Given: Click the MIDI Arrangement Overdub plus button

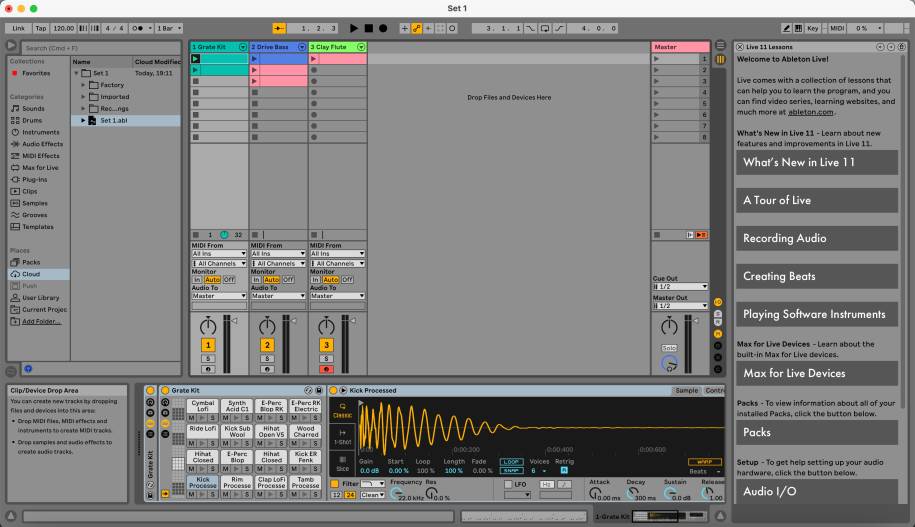Looking at the screenshot, I should (x=404, y=28).
